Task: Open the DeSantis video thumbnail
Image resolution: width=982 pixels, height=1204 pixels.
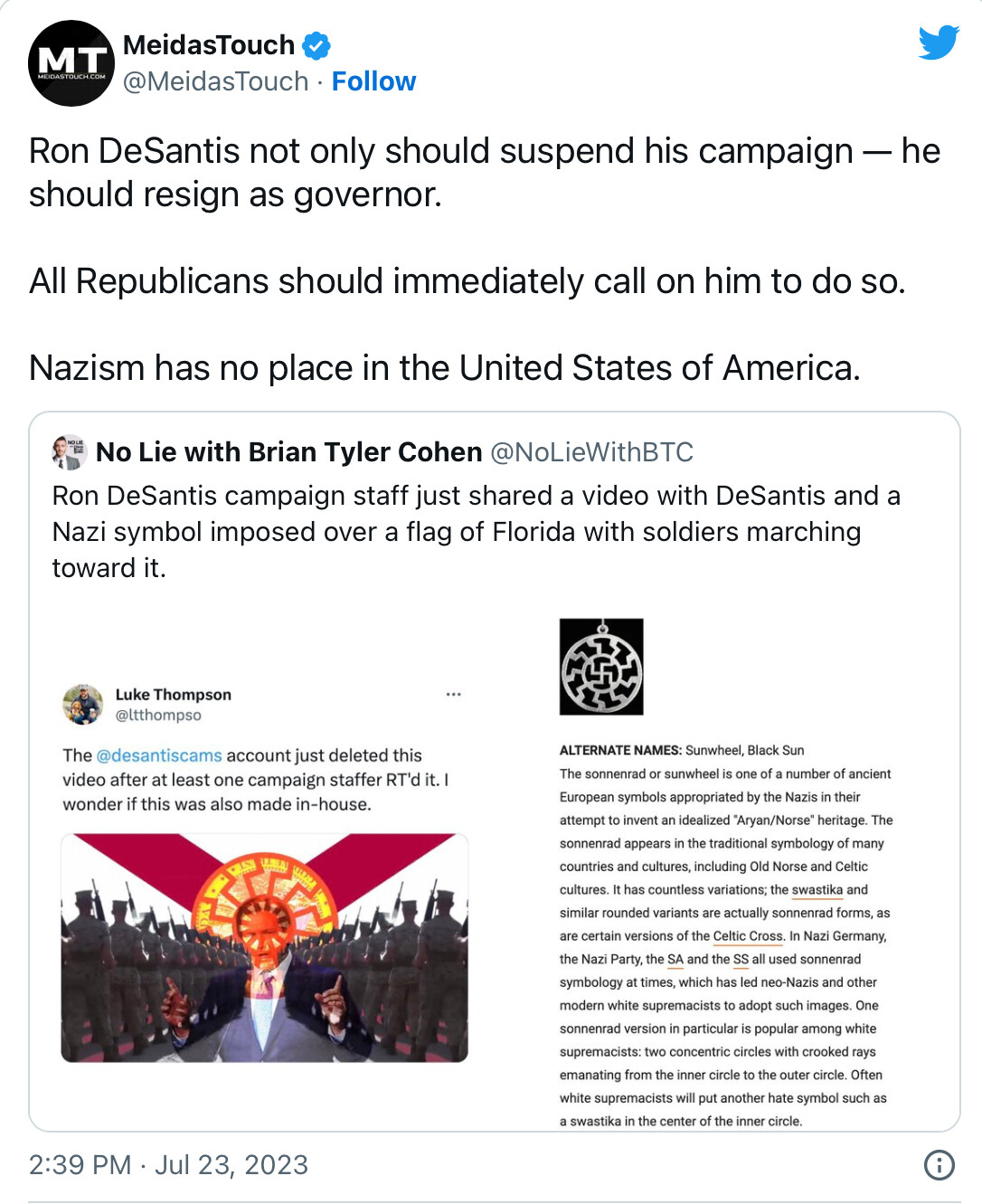Action: click(x=264, y=948)
